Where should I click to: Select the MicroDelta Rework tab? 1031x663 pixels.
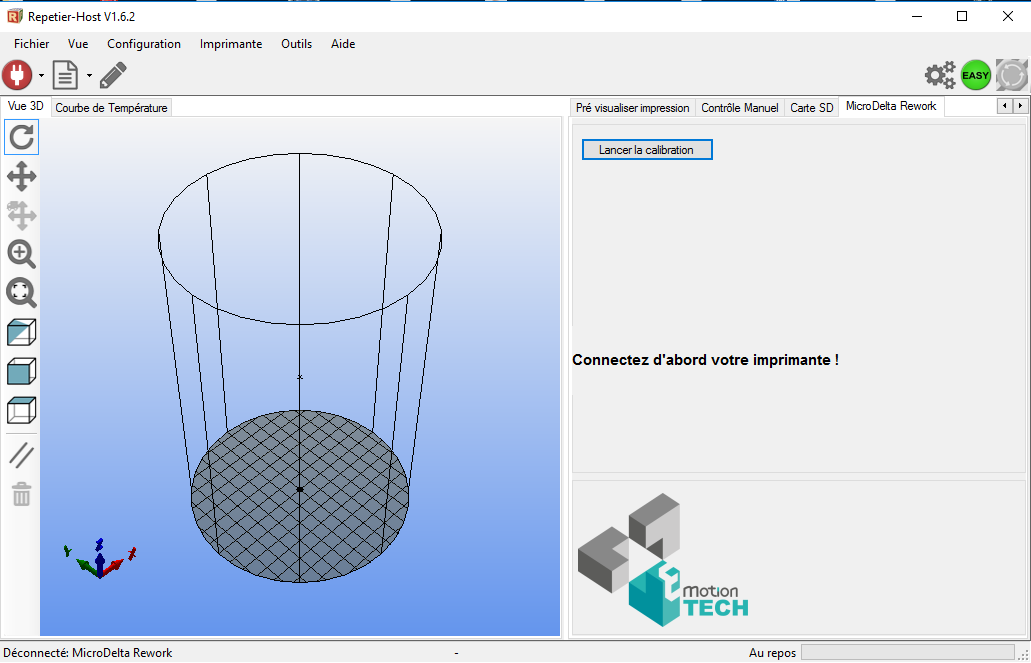coord(891,107)
